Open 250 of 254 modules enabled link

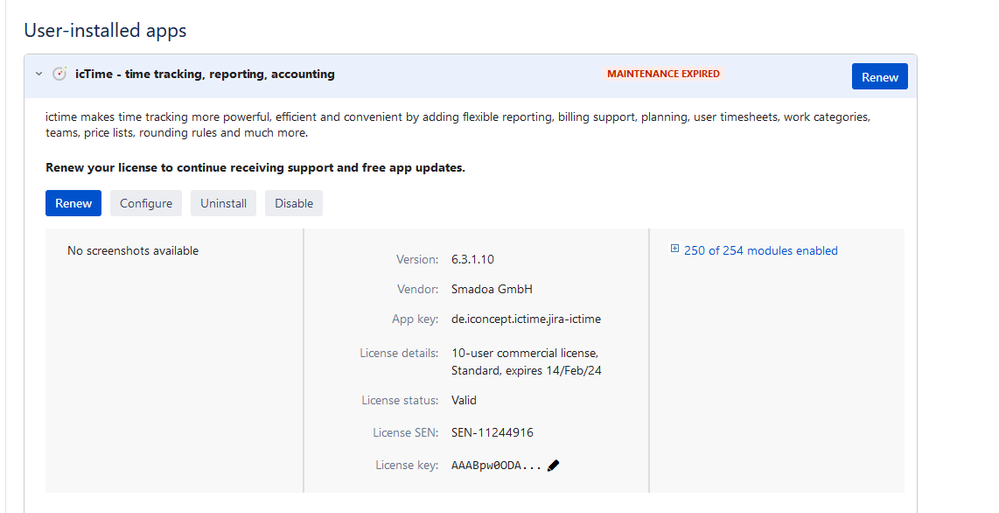761,250
